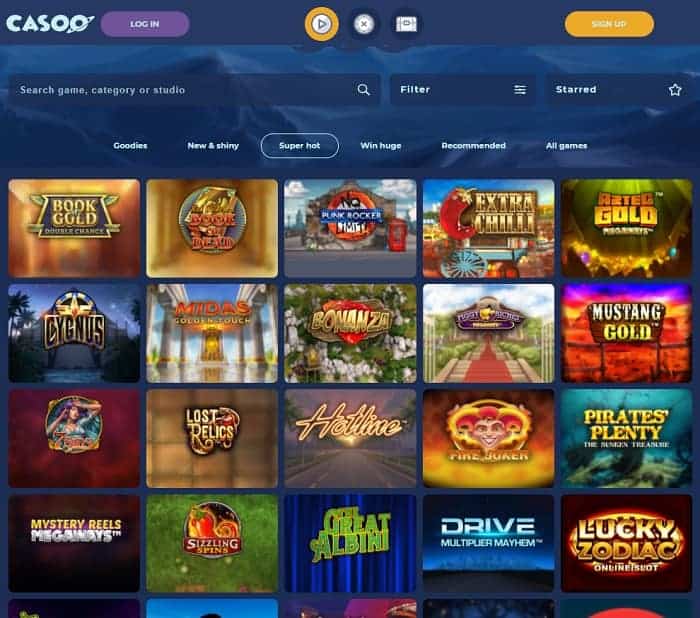This screenshot has width=700, height=618.
Task: Show the All games tab
Action: pos(567,146)
